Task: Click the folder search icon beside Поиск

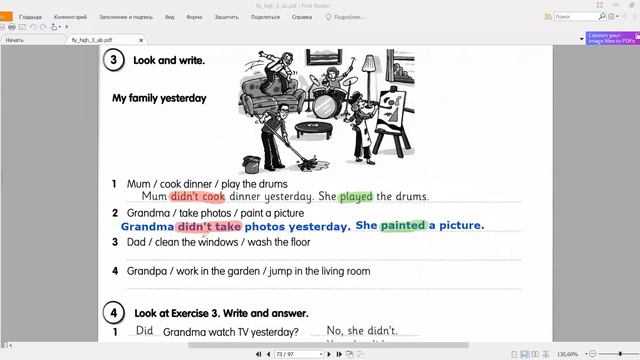Action: pyautogui.click(x=548, y=17)
